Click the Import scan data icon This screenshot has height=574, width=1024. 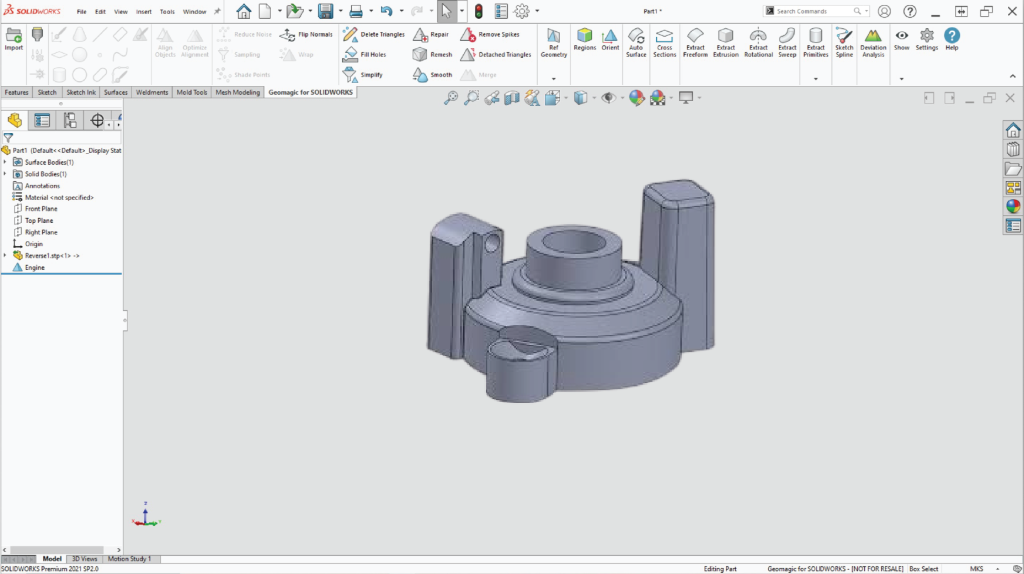[14, 38]
